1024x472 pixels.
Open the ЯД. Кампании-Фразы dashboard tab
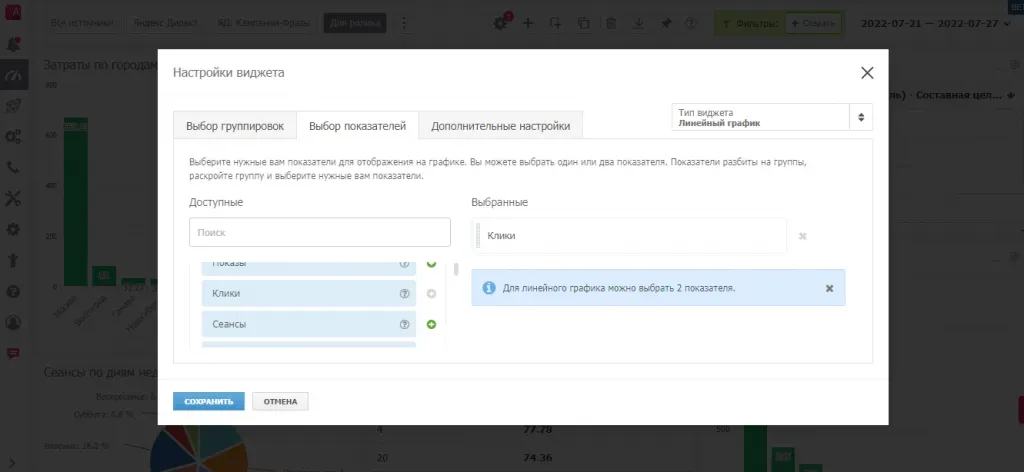265,23
